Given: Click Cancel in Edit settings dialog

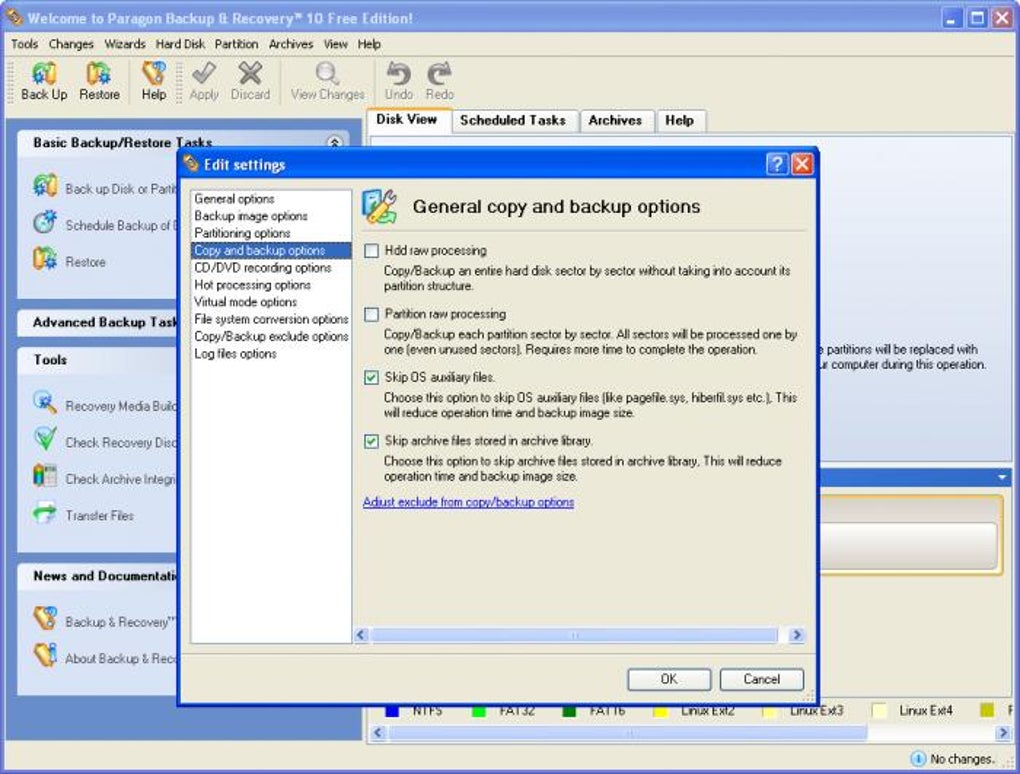Looking at the screenshot, I should click(762, 679).
